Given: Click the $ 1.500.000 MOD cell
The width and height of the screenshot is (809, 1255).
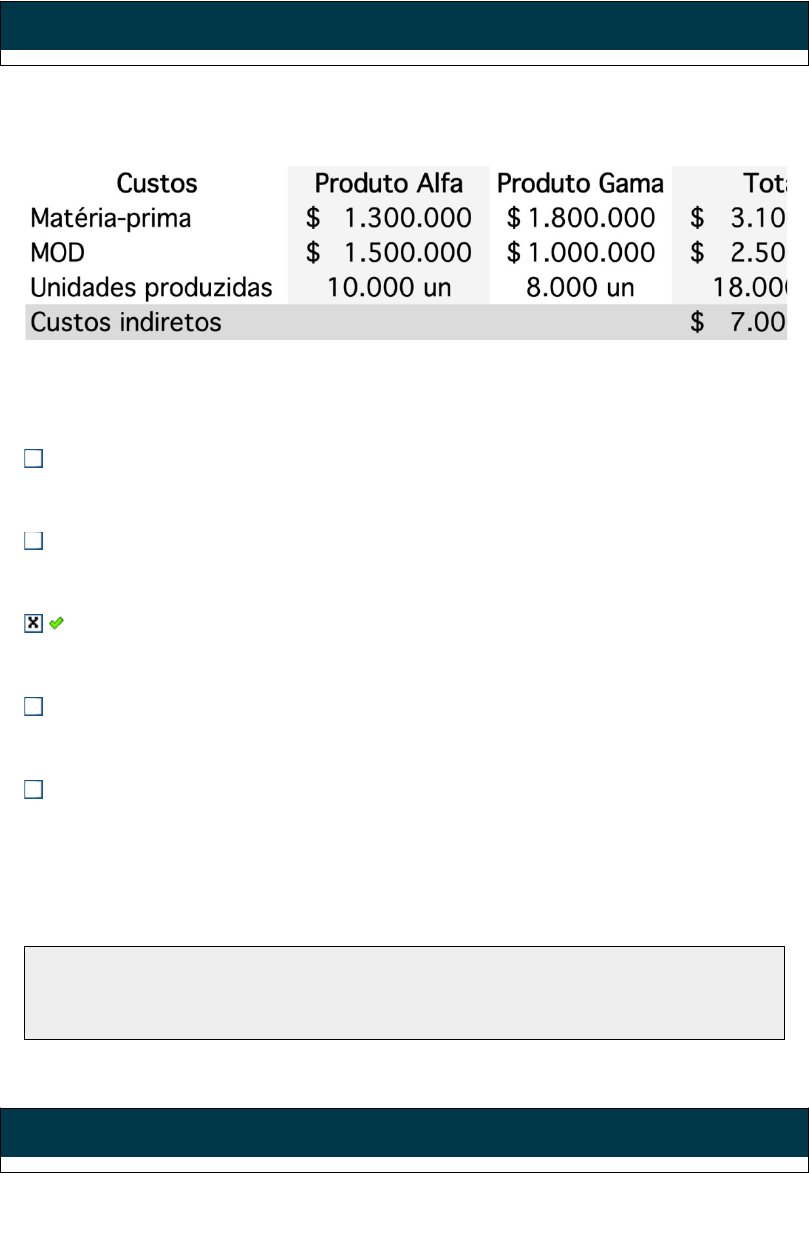Looking at the screenshot, I should point(389,252).
